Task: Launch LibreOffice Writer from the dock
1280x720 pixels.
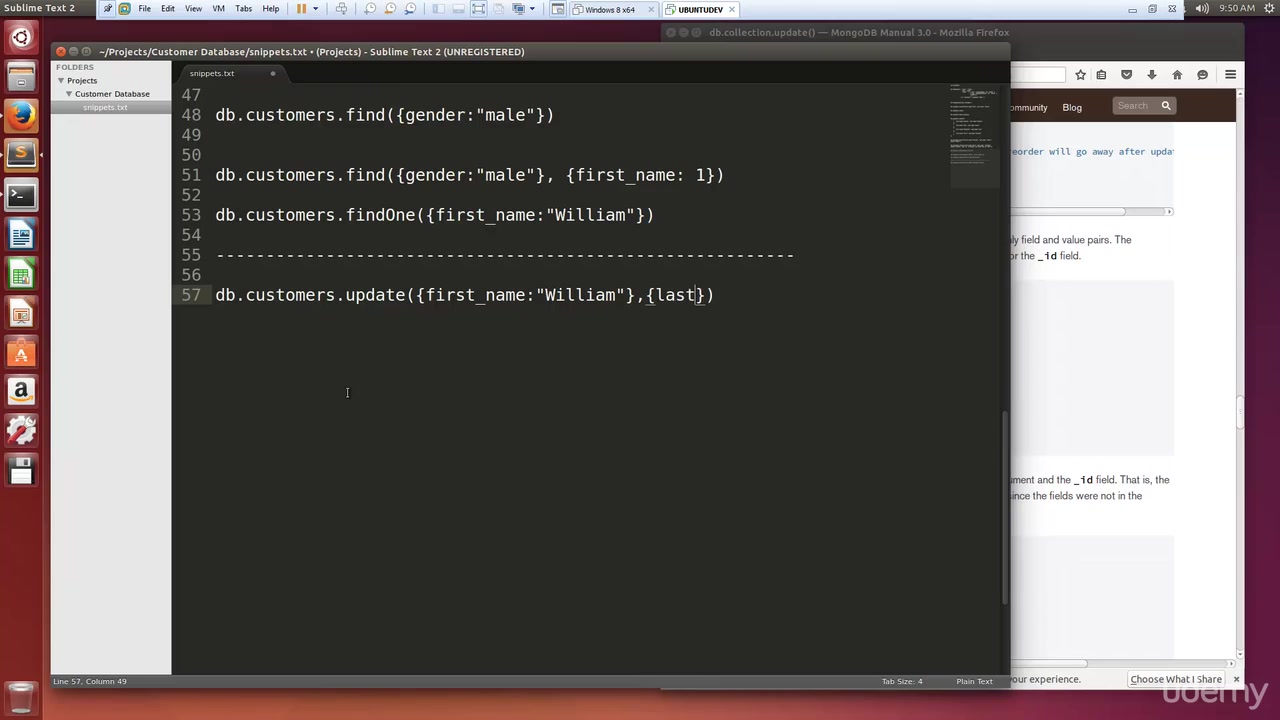Action: coord(21,234)
